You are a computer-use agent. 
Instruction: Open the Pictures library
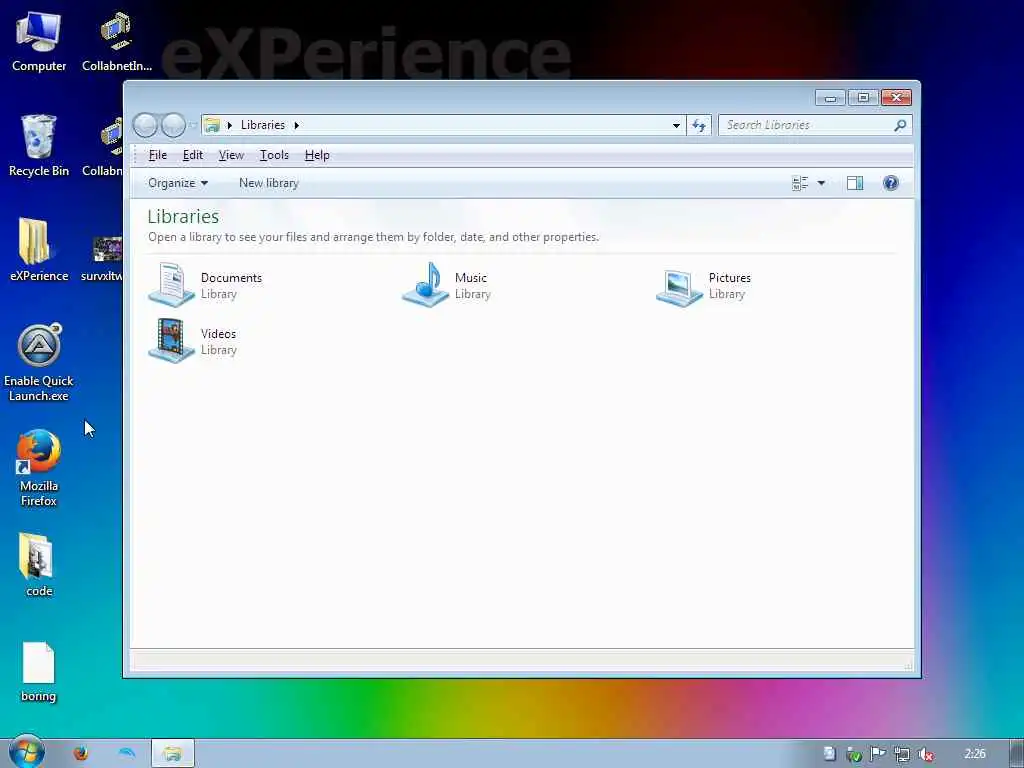click(704, 285)
